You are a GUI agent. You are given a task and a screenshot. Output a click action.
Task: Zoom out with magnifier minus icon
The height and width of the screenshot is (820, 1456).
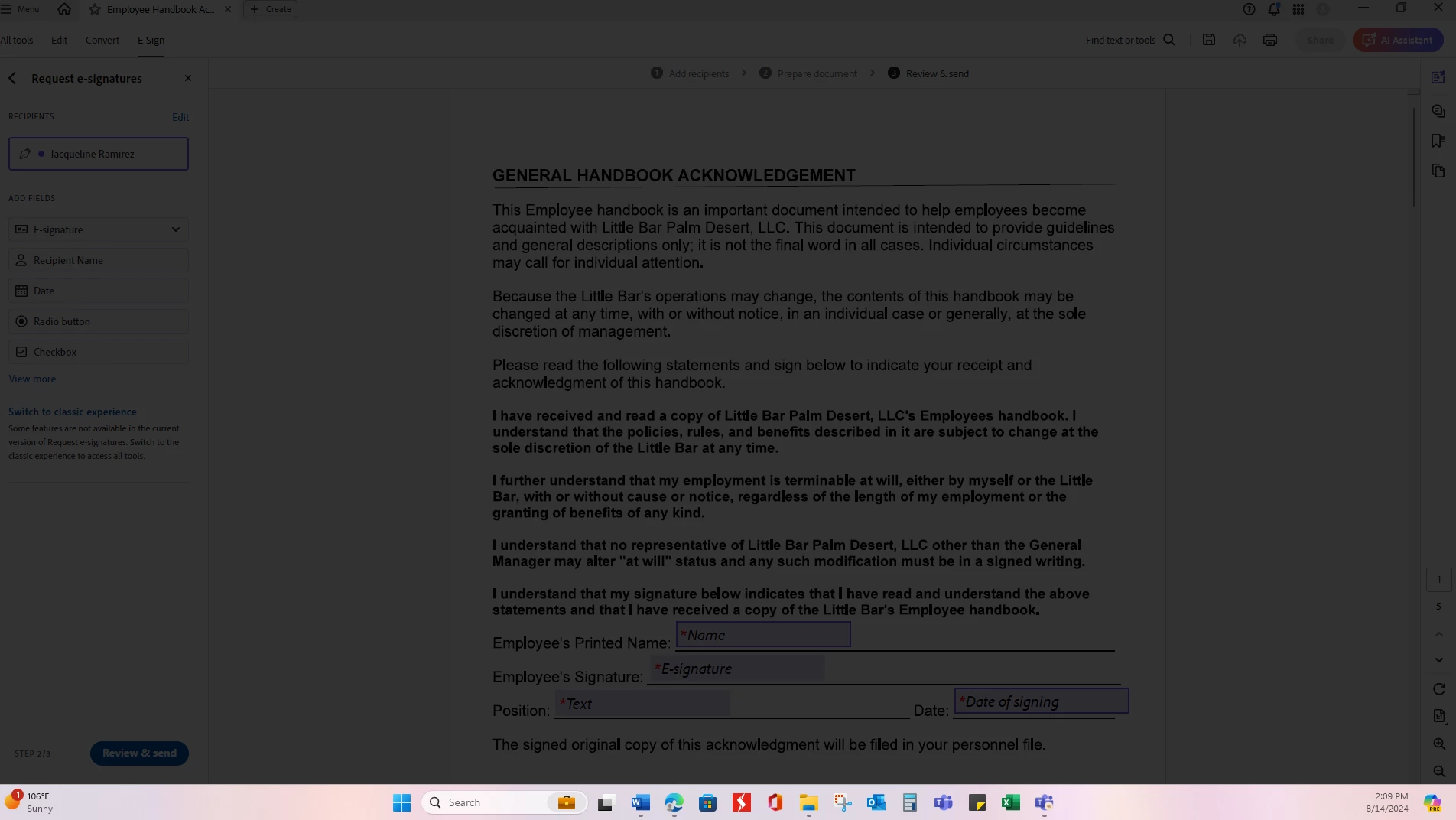(1438, 771)
